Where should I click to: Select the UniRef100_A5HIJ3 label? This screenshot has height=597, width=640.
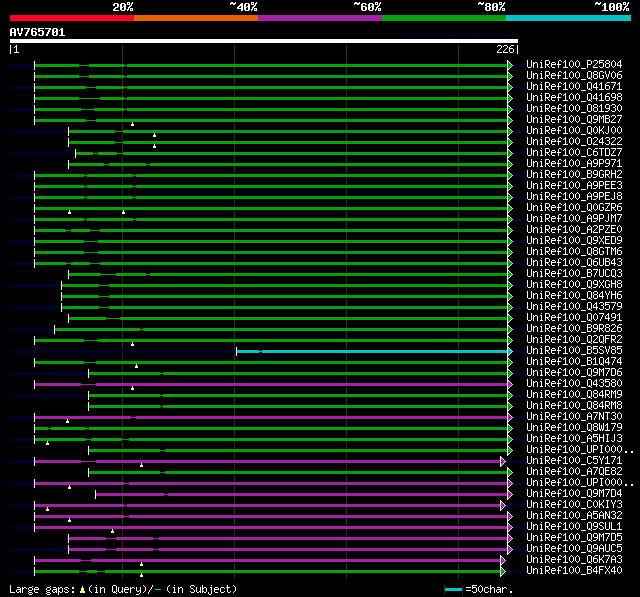[x=574, y=439]
